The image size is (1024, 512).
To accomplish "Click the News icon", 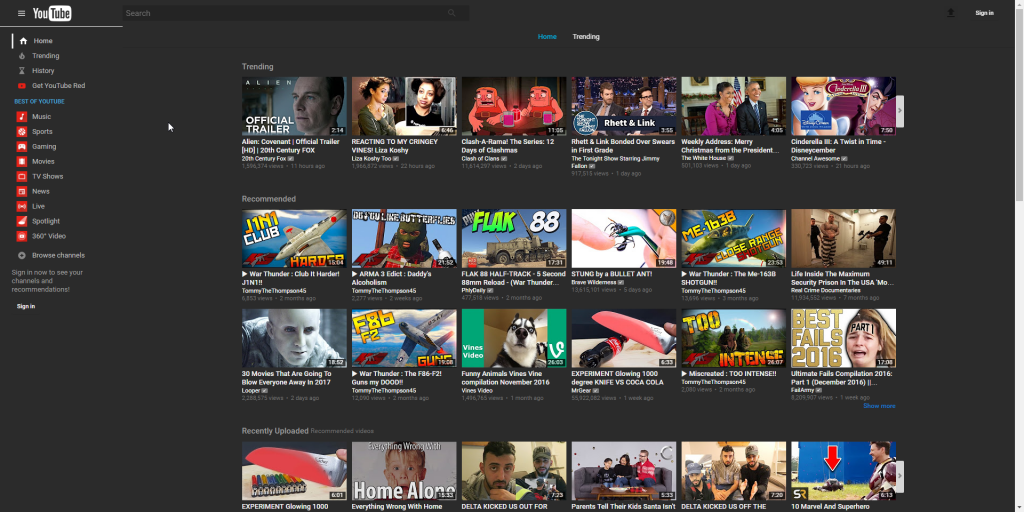I will pyautogui.click(x=22, y=191).
